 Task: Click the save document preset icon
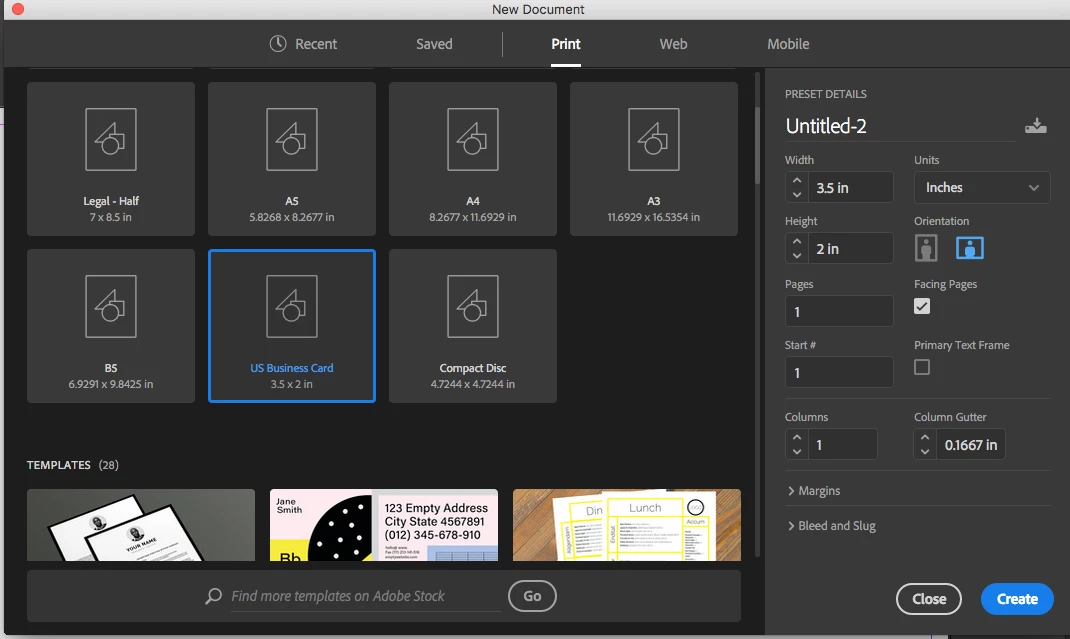(1035, 126)
